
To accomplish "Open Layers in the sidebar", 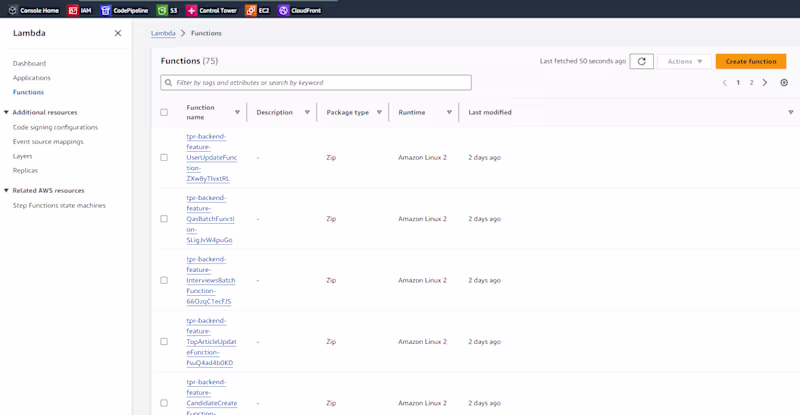I will click(x=22, y=156).
